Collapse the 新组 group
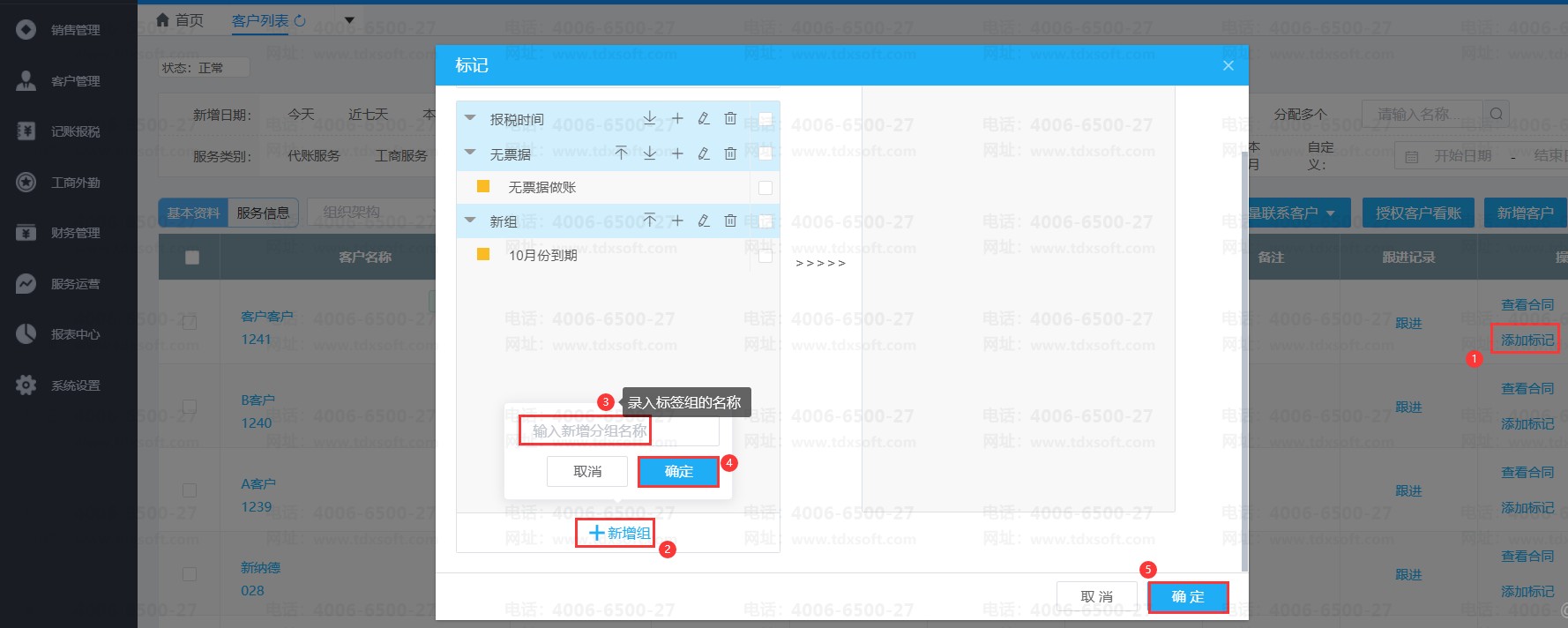Viewport: 1568px width, 628px height. (470, 221)
